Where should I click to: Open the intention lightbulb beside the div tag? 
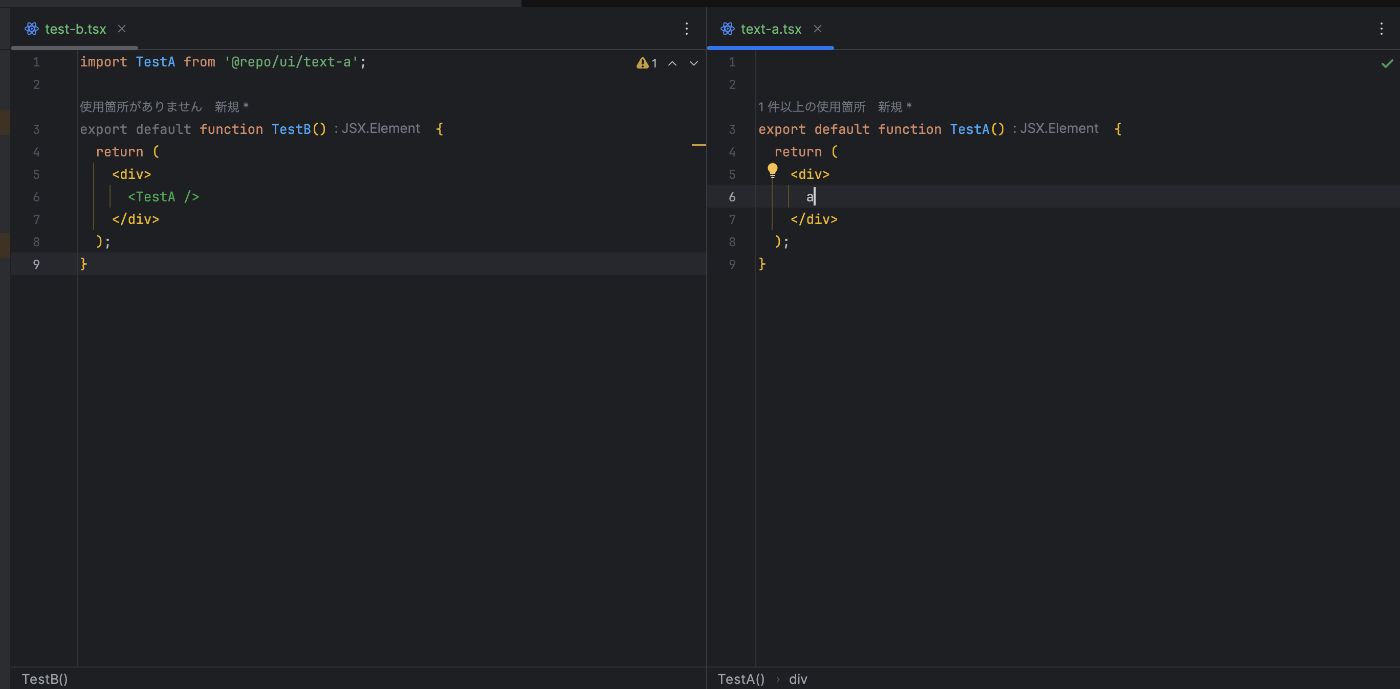[x=771, y=170]
